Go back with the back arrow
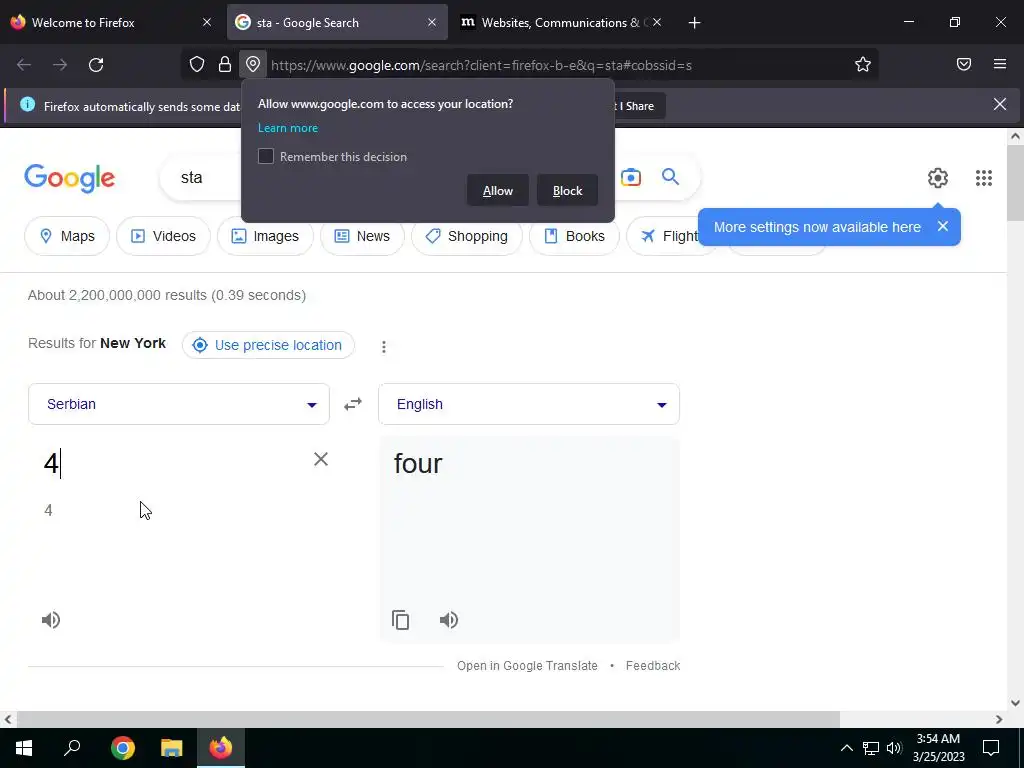The height and width of the screenshot is (768, 1024). click(24, 65)
